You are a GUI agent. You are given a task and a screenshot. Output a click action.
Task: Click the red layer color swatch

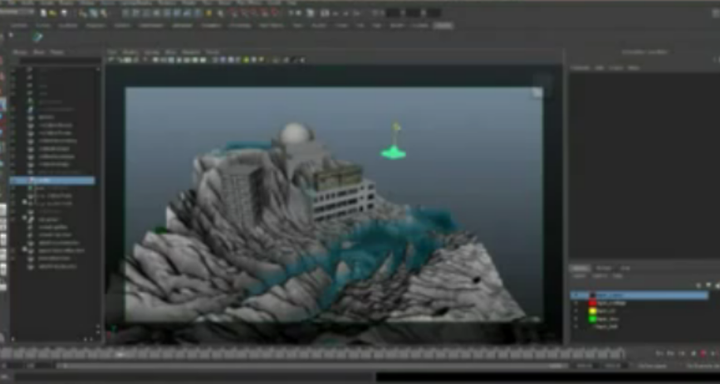pos(592,303)
